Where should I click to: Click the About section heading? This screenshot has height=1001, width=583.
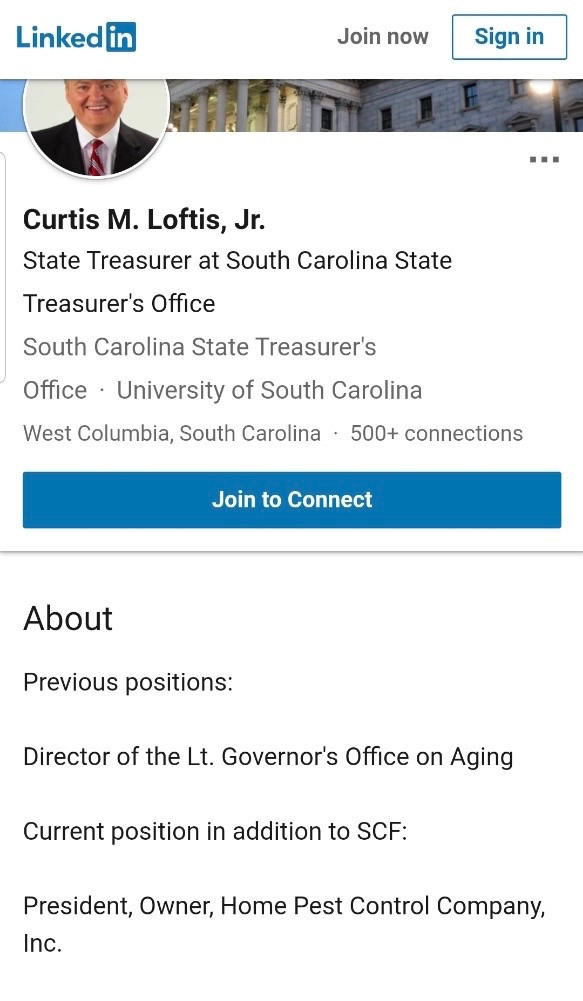click(x=68, y=619)
